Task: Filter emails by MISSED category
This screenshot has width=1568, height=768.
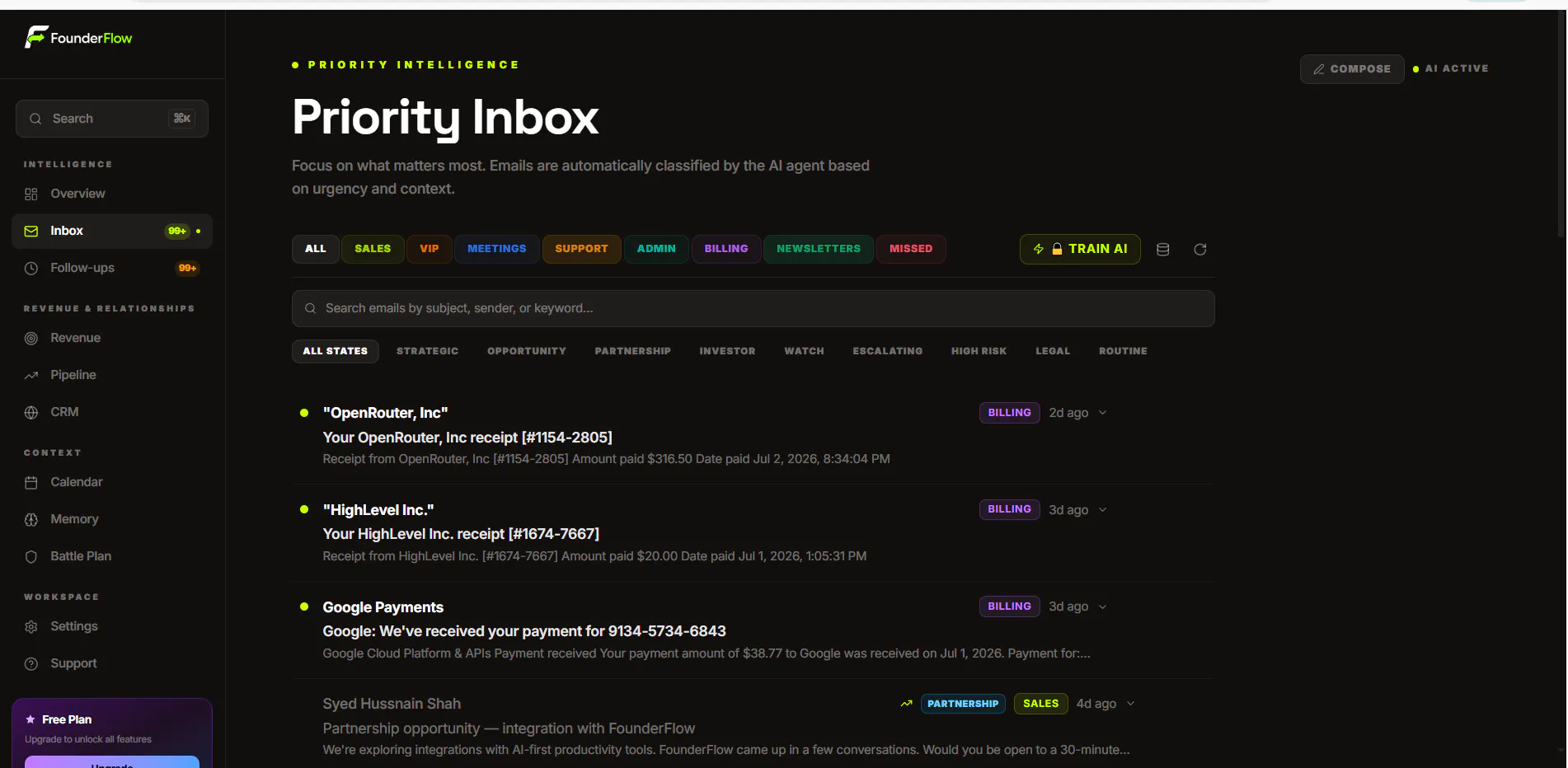Action: 911,249
